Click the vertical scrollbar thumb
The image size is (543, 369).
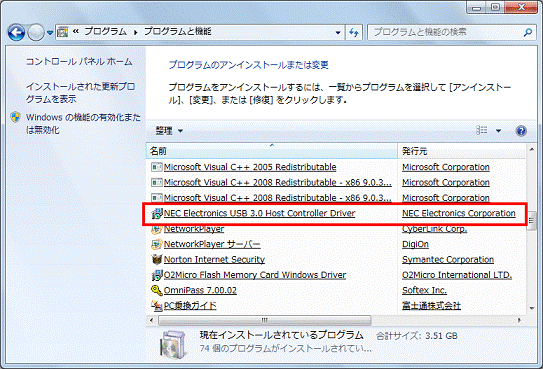click(532, 220)
